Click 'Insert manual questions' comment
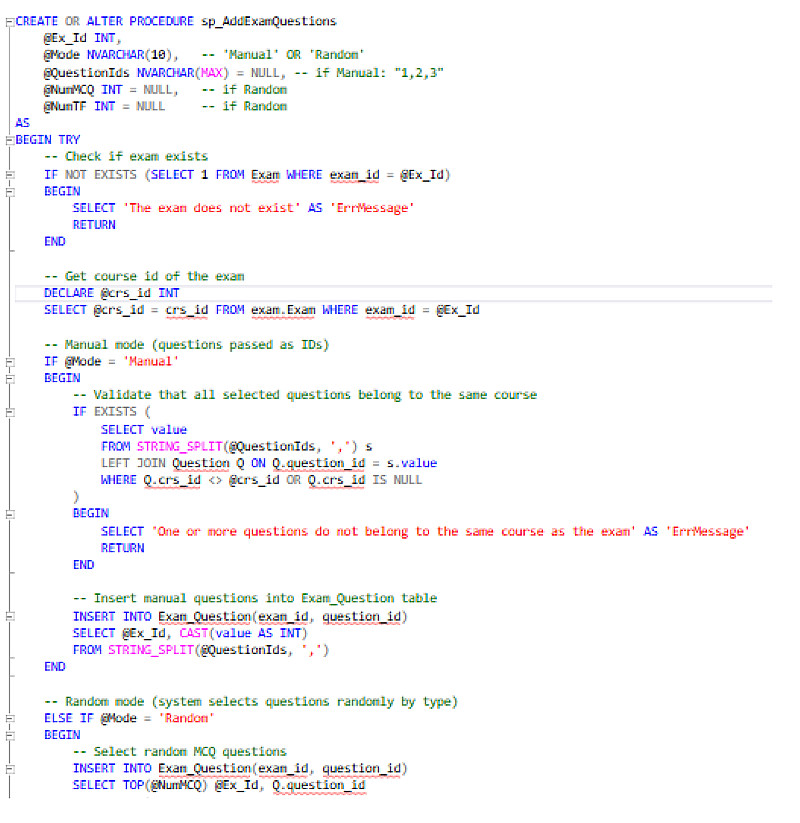This screenshot has width=800, height=823. (255, 598)
